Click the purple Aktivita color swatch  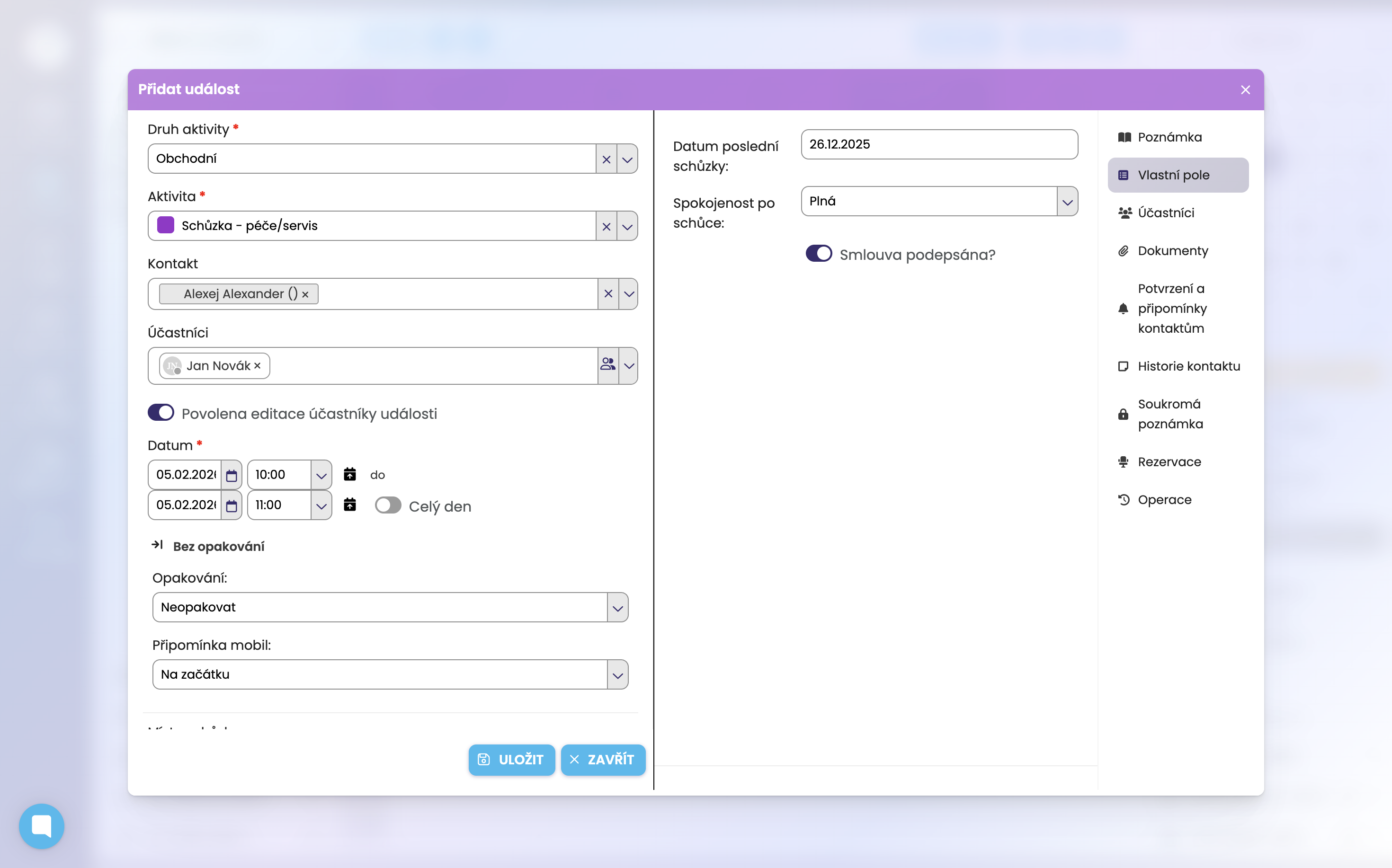(x=166, y=225)
